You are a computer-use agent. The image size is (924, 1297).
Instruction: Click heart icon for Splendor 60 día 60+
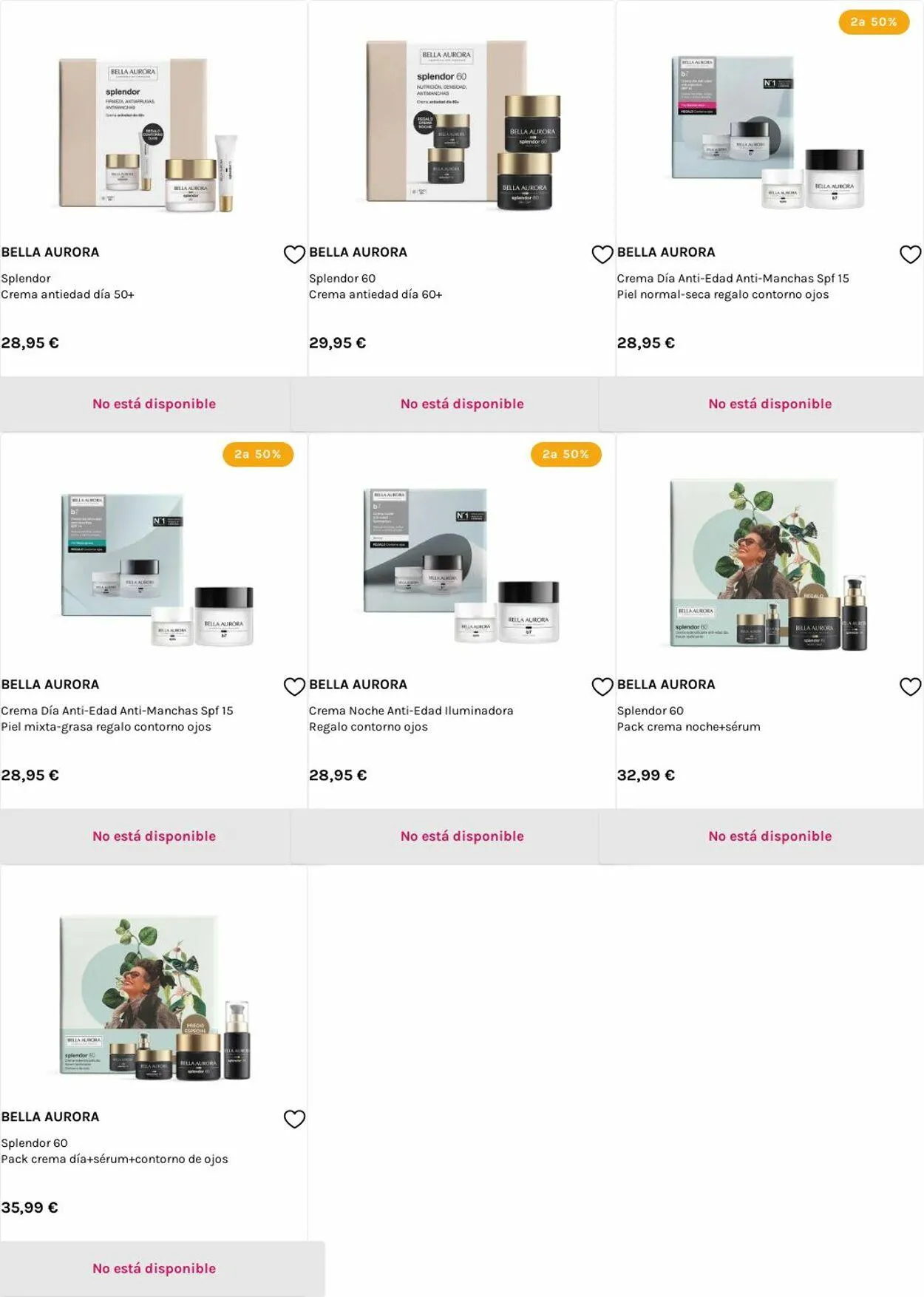pyautogui.click(x=602, y=254)
